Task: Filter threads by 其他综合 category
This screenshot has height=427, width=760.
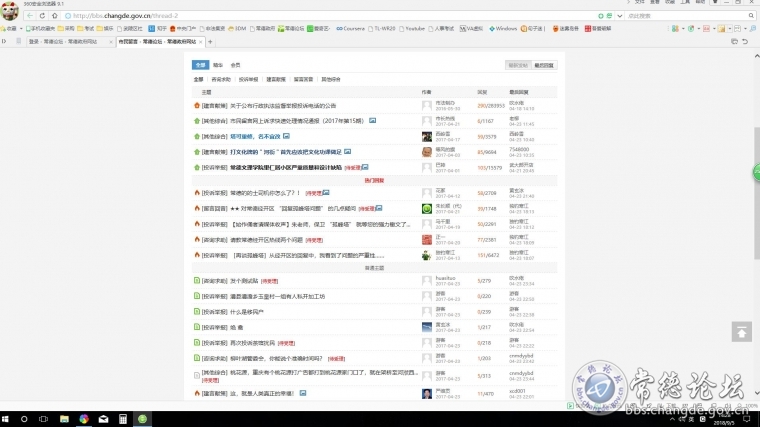Action: (x=331, y=79)
